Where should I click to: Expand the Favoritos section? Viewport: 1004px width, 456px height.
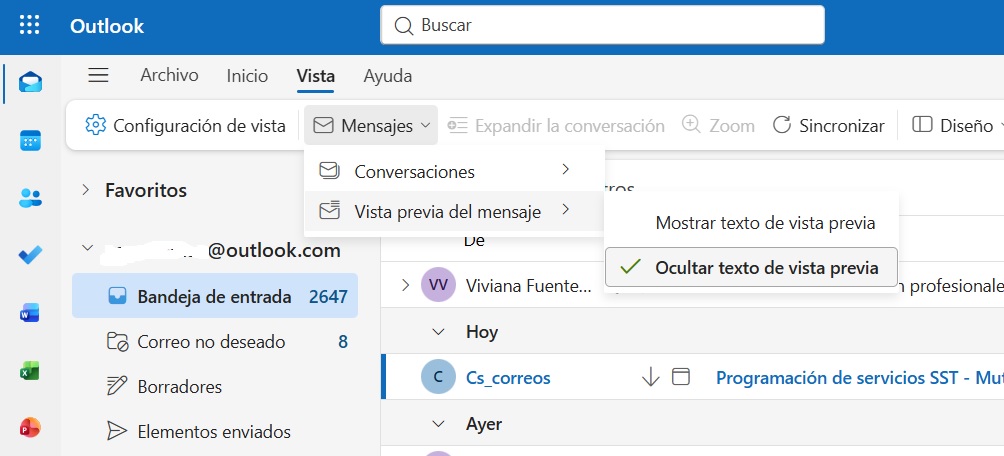tap(86, 190)
